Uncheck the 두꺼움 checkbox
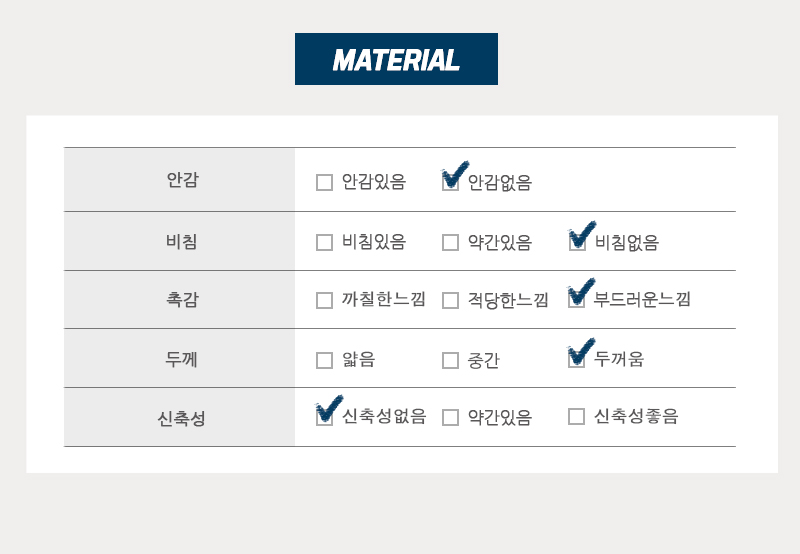The width and height of the screenshot is (800, 554). pos(577,360)
